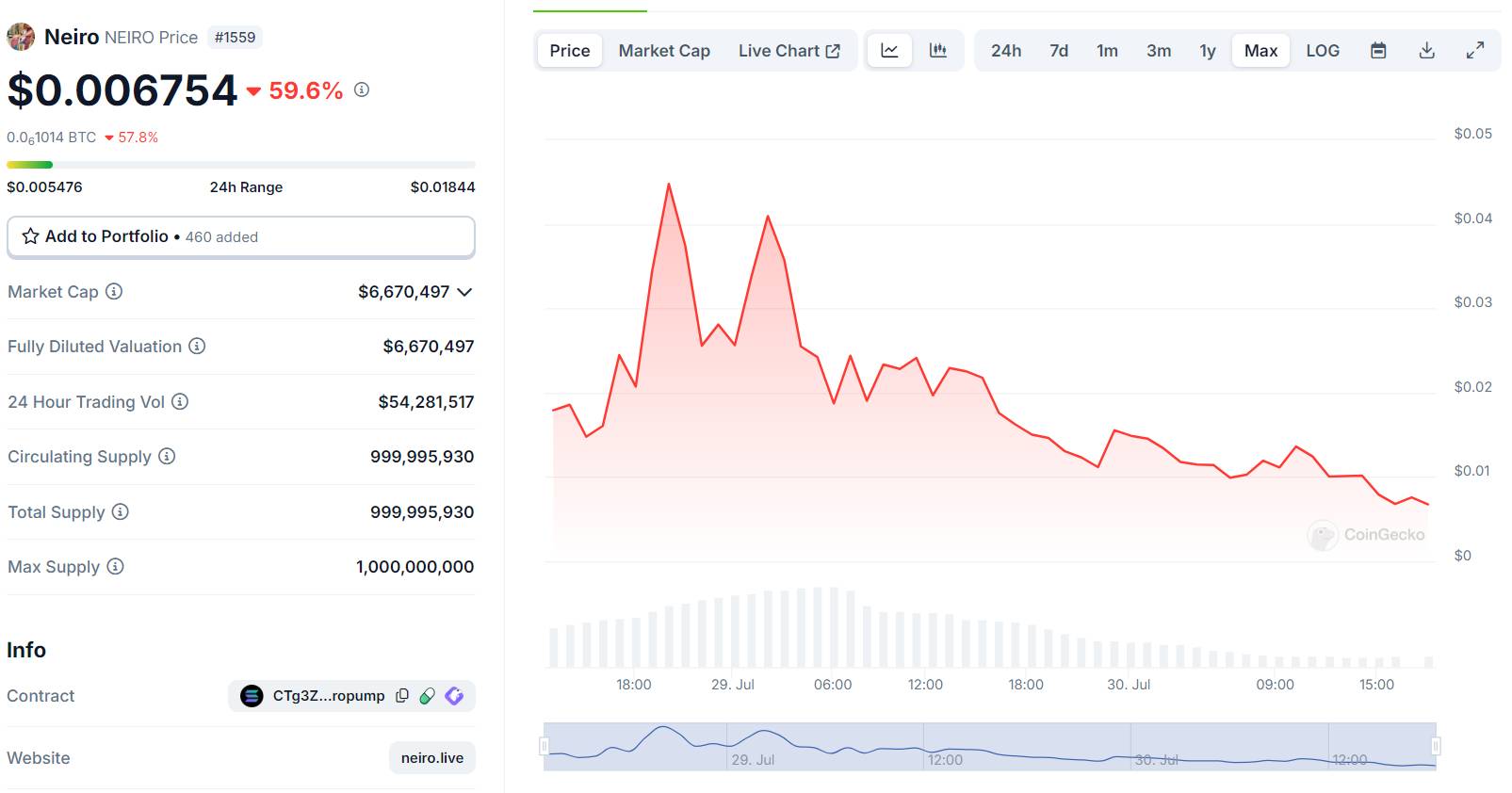
Task: Open the neiro.live website link
Action: 432,758
